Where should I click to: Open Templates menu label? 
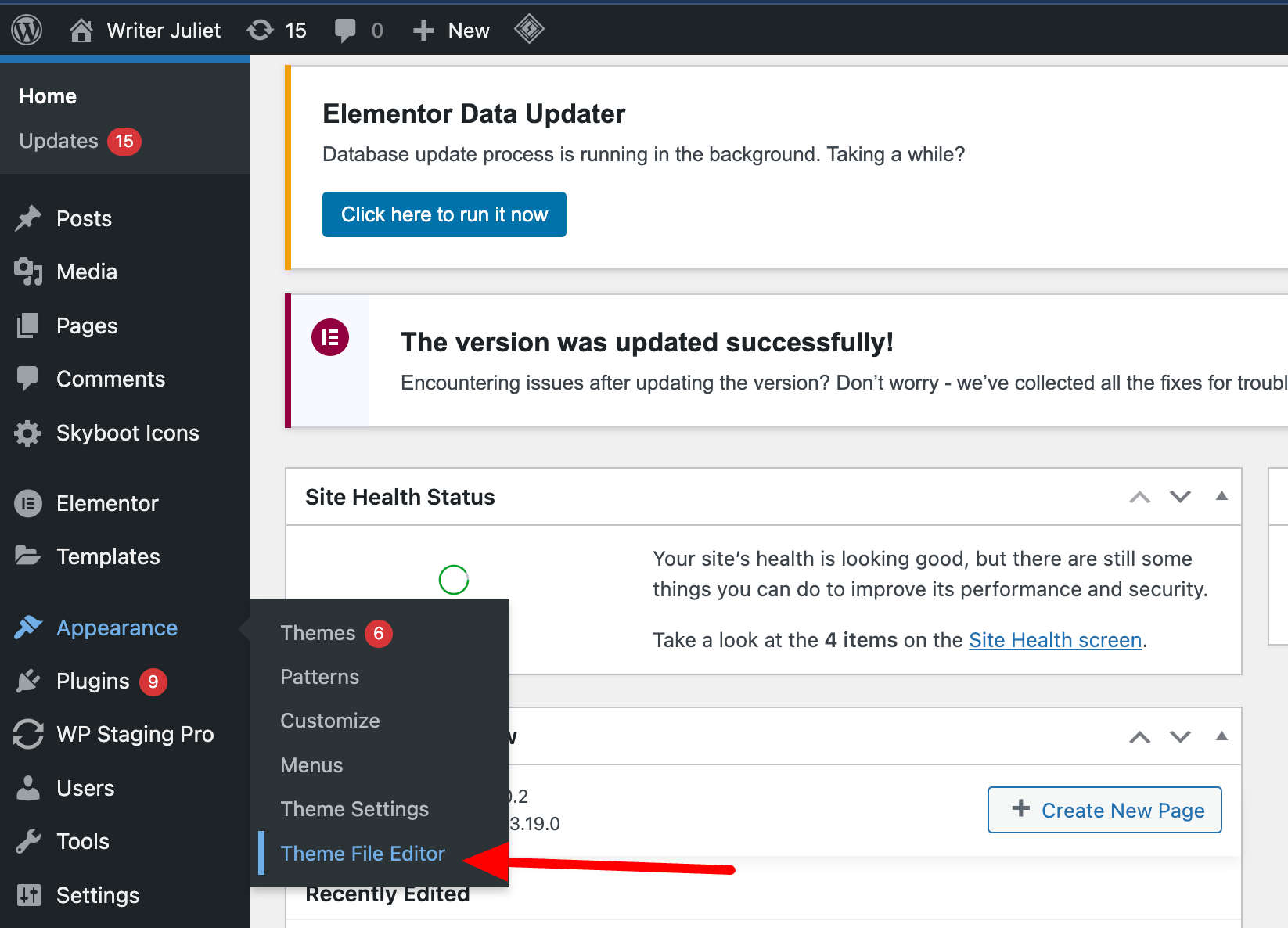pyautogui.click(x=108, y=556)
